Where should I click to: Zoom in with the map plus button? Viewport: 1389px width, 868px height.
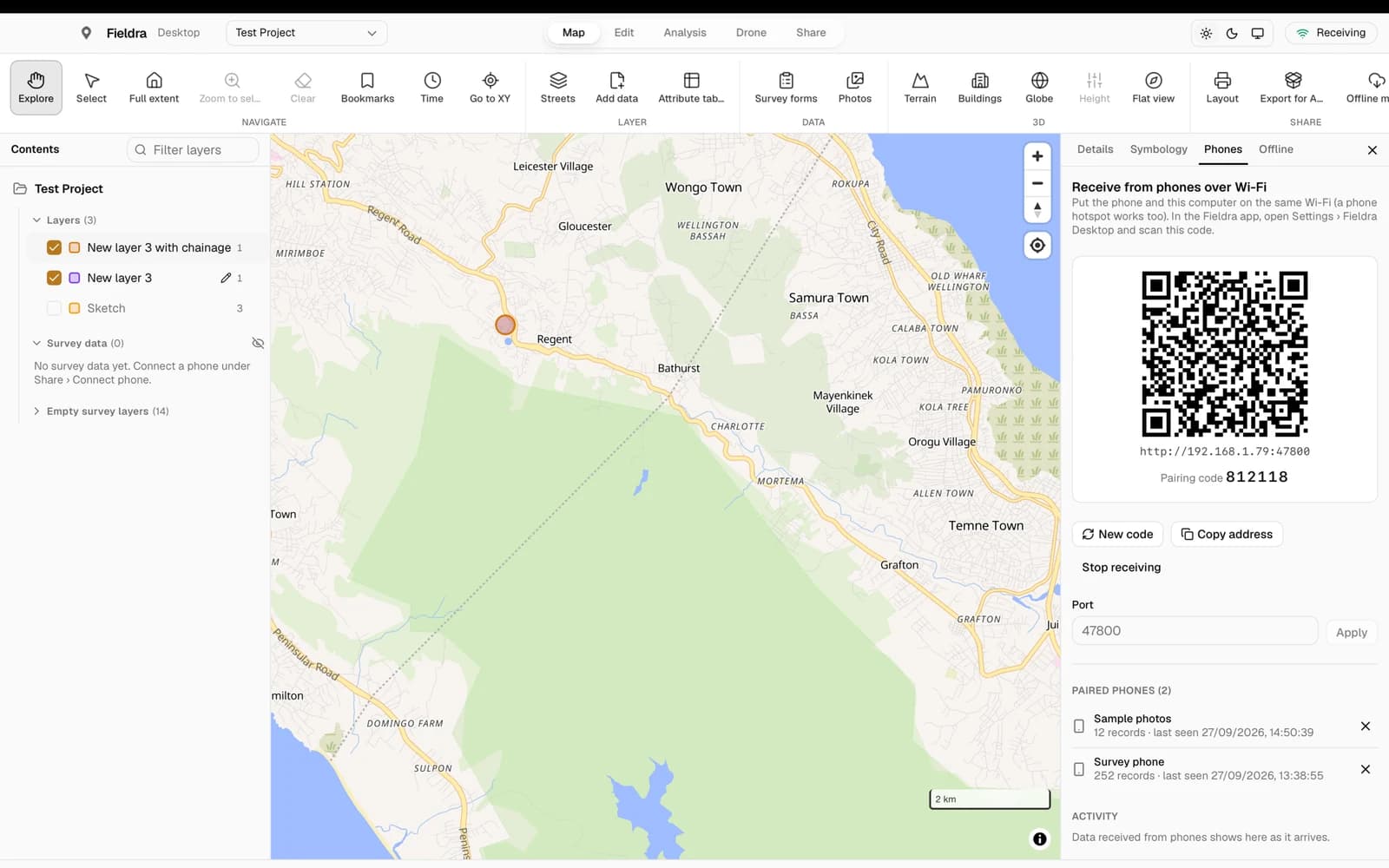point(1037,156)
